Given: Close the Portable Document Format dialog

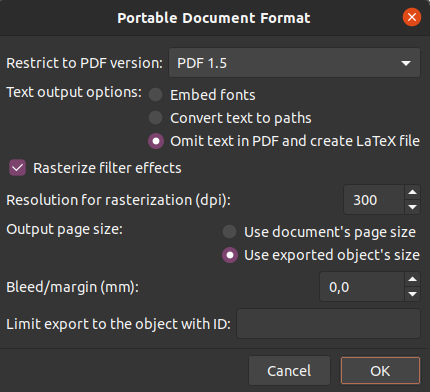Looking at the screenshot, I should 412,17.
